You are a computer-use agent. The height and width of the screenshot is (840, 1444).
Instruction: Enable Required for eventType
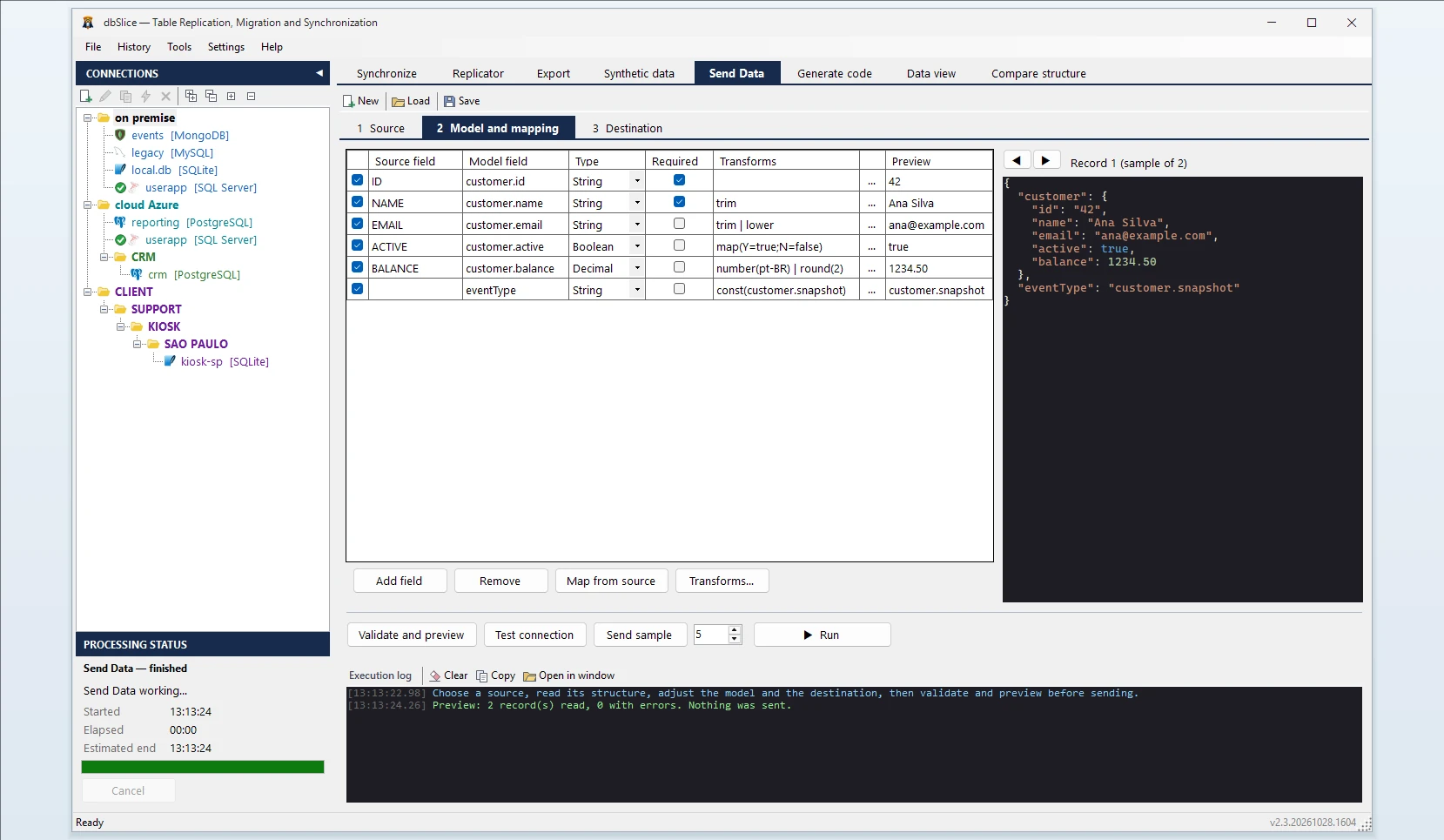[x=680, y=289]
